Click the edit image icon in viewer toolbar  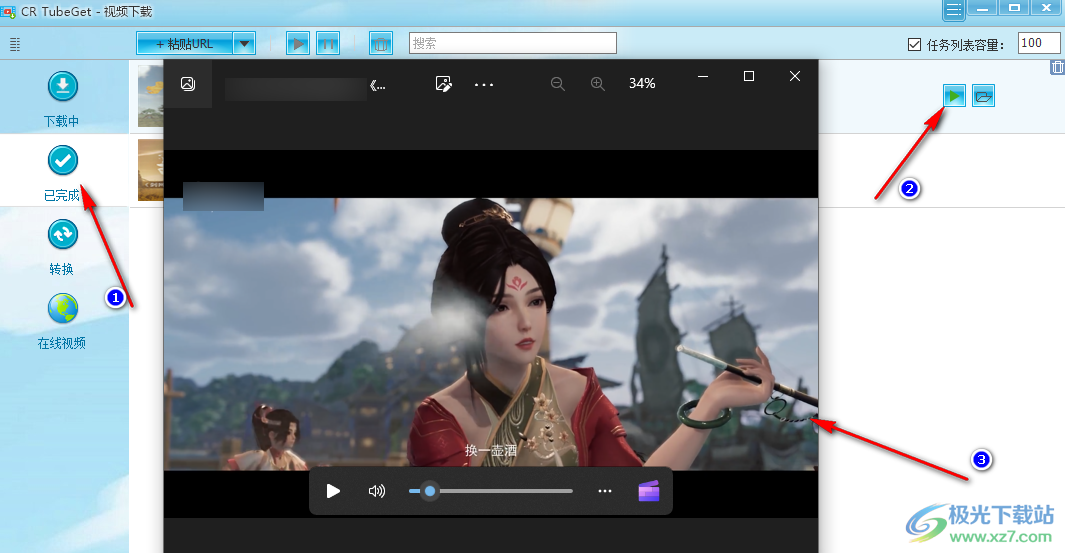pyautogui.click(x=444, y=84)
